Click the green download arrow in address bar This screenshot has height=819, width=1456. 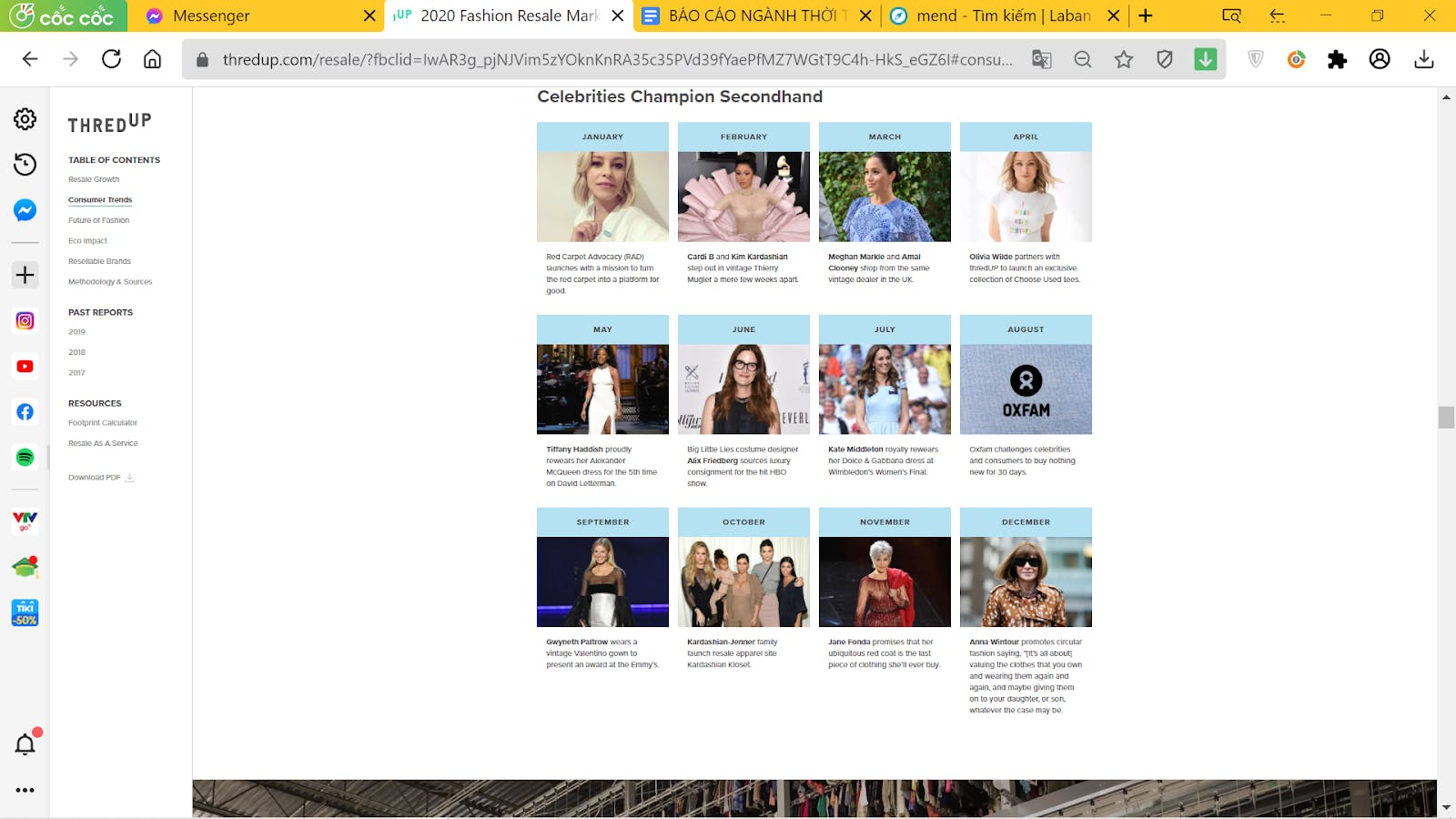click(x=1206, y=59)
